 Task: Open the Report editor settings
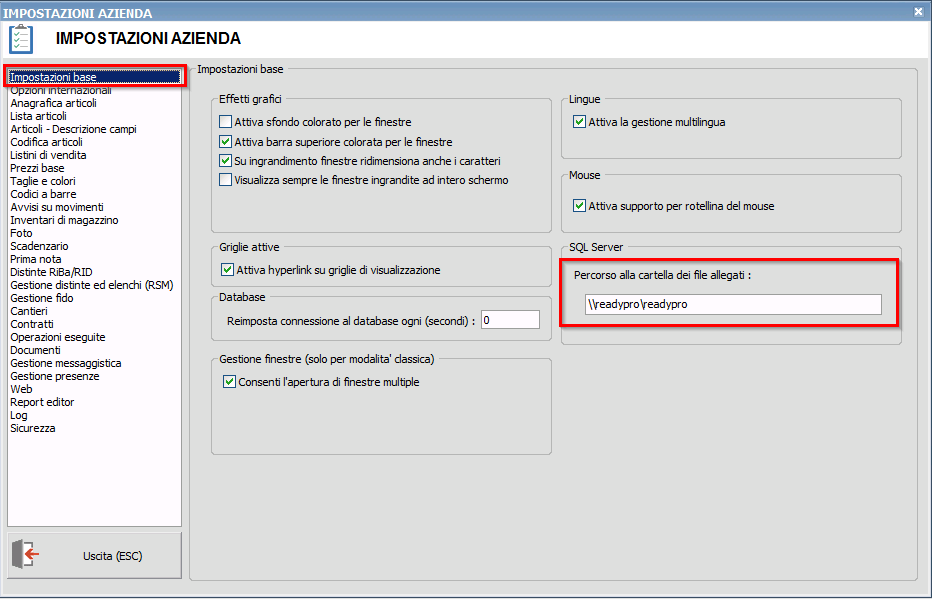coord(42,402)
